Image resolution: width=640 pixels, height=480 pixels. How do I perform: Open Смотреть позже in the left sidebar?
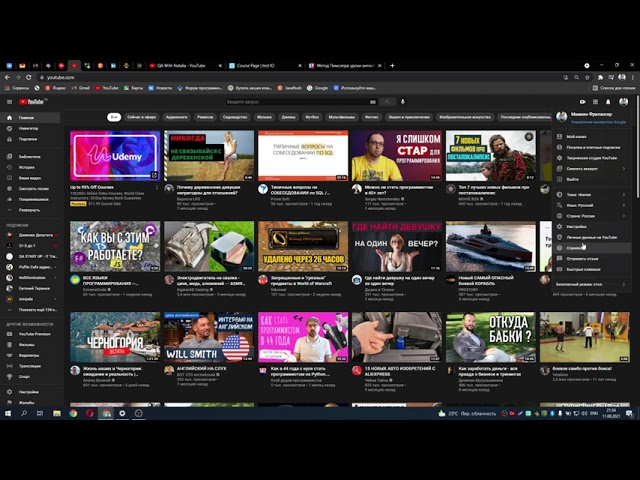click(31, 189)
